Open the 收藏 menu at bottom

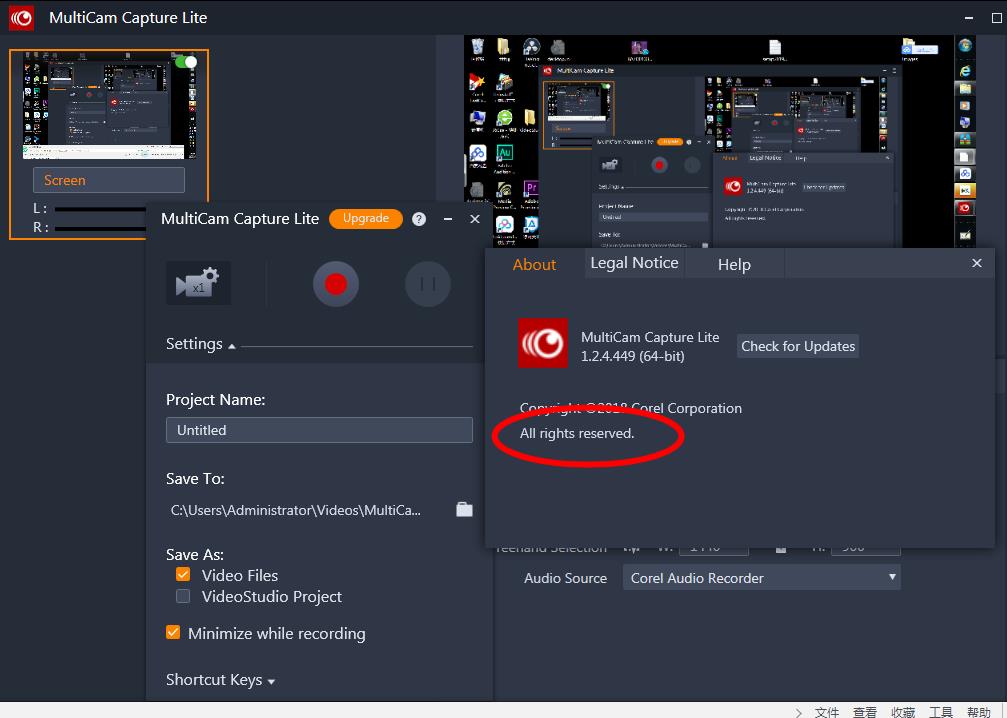point(903,712)
